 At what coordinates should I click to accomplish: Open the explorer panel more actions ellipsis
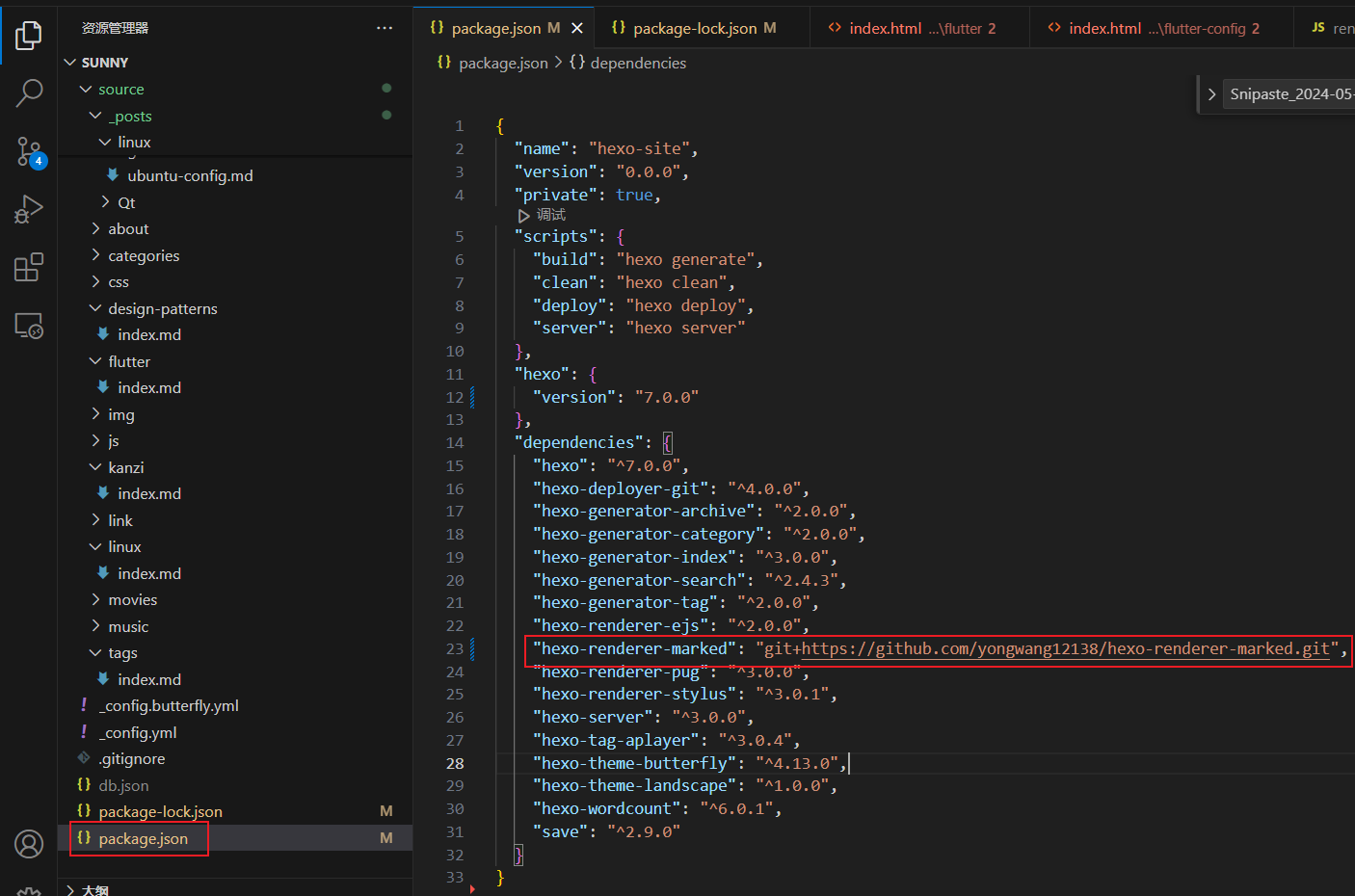(385, 28)
